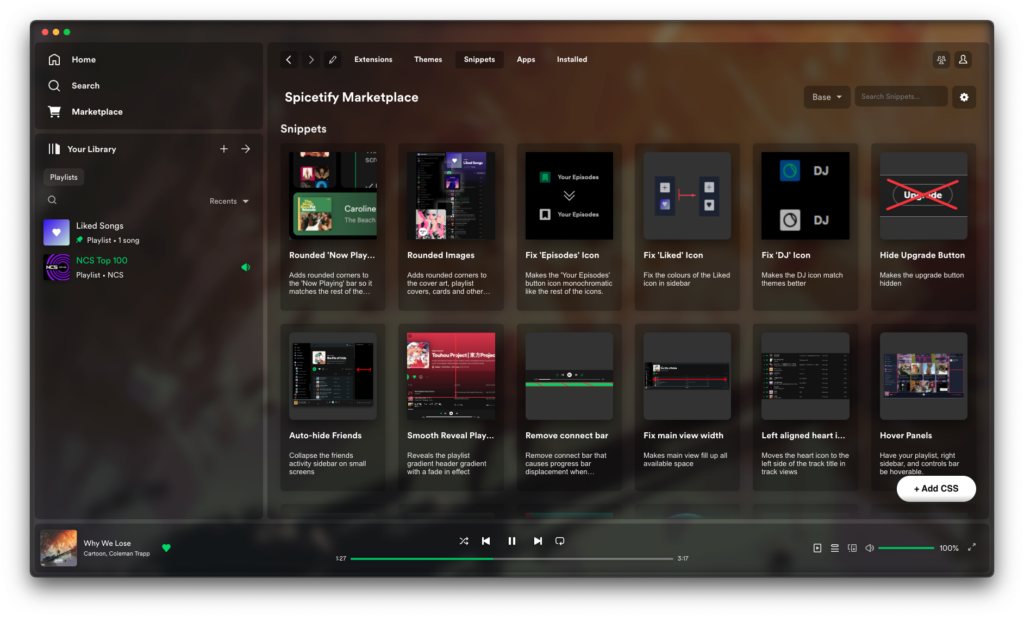1024x617 pixels.
Task: Toggle shuffle playback
Action: 464,541
